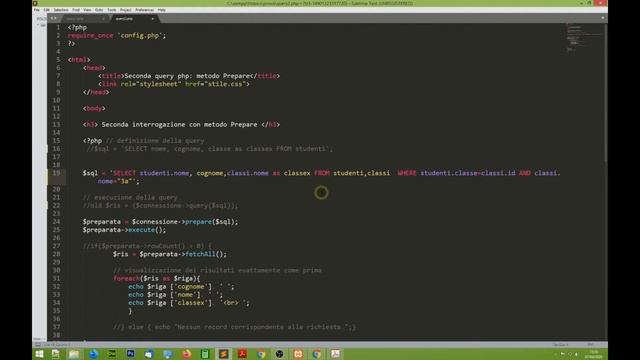The image size is (640, 360).
Task: Click the code minimap preview
Action: pyautogui.click(x=584, y=38)
